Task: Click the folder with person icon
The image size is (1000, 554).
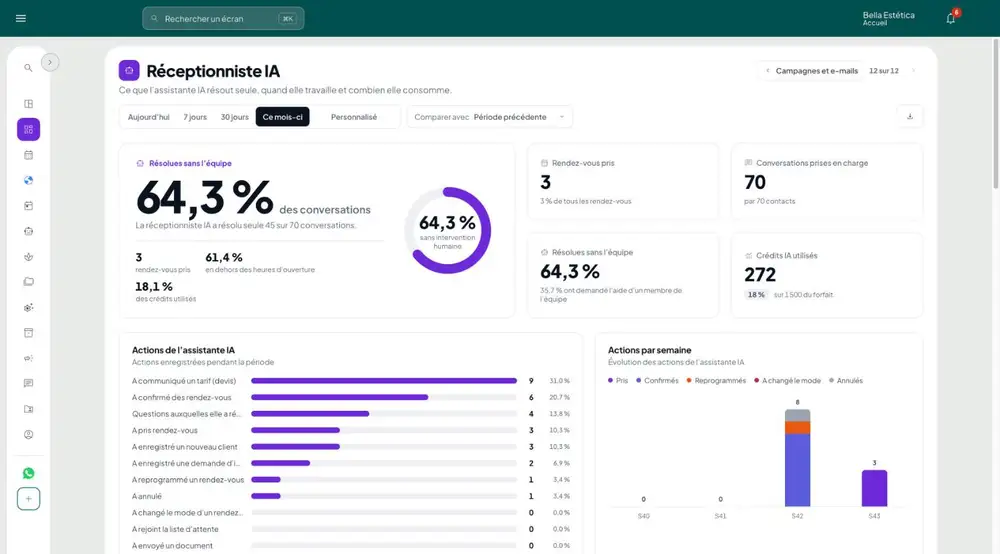Action: (28, 409)
